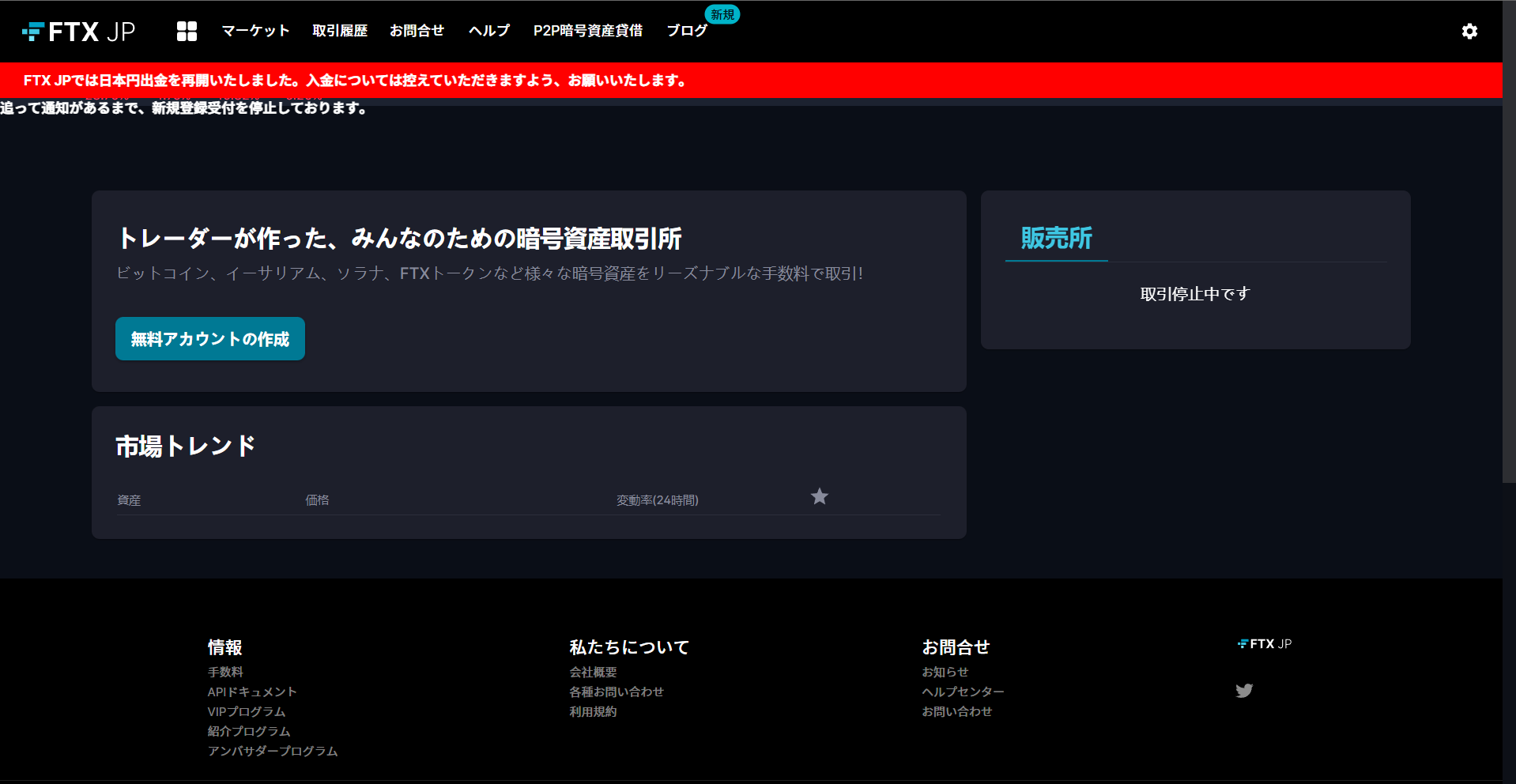Sort by 資産 column header
This screenshot has height=784, width=1516.
coord(129,500)
